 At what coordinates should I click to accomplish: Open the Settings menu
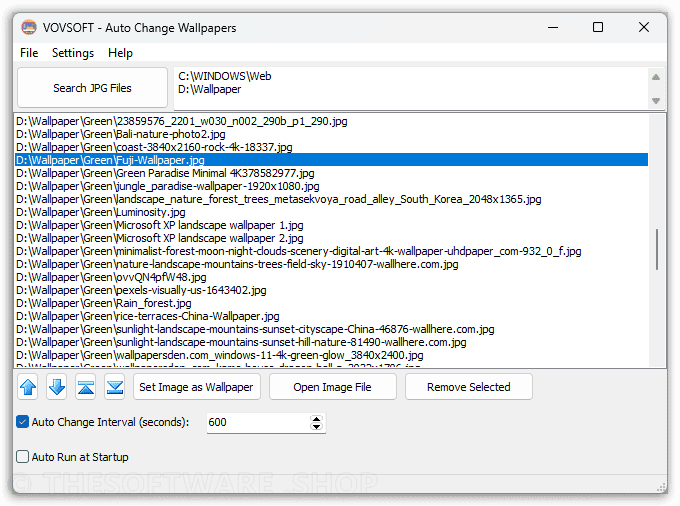[73, 53]
